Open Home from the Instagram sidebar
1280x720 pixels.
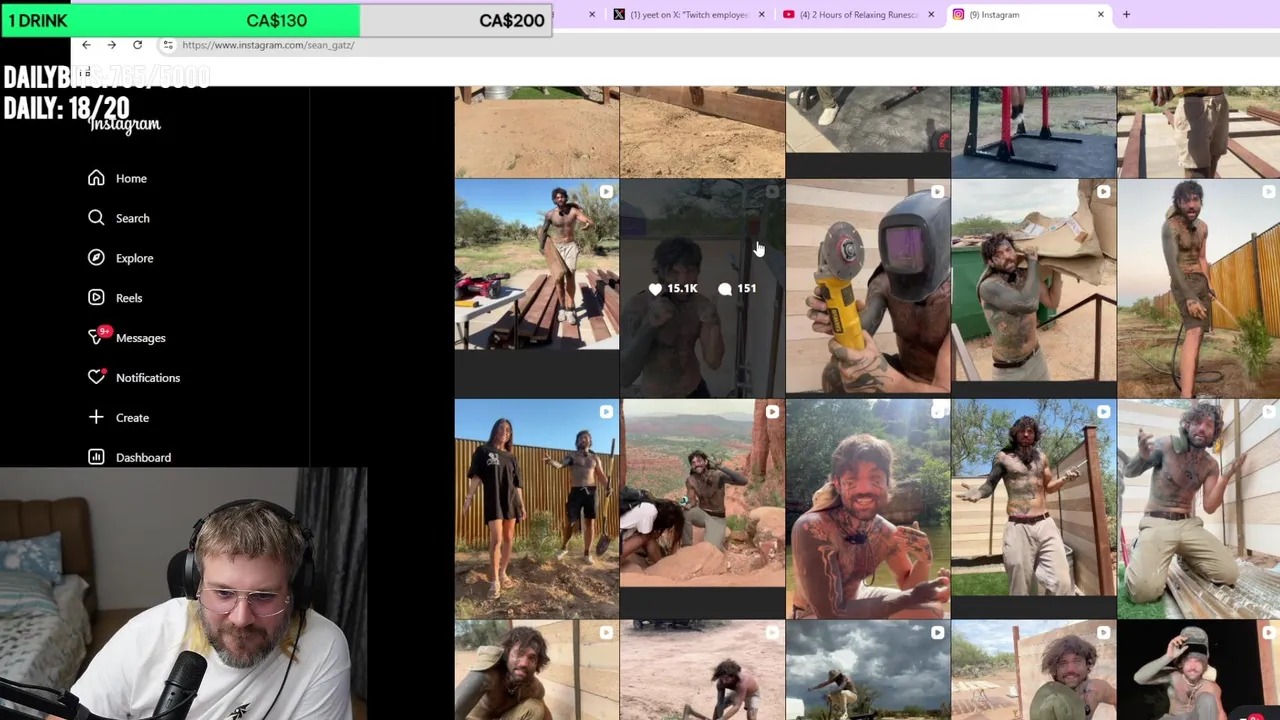click(x=117, y=178)
